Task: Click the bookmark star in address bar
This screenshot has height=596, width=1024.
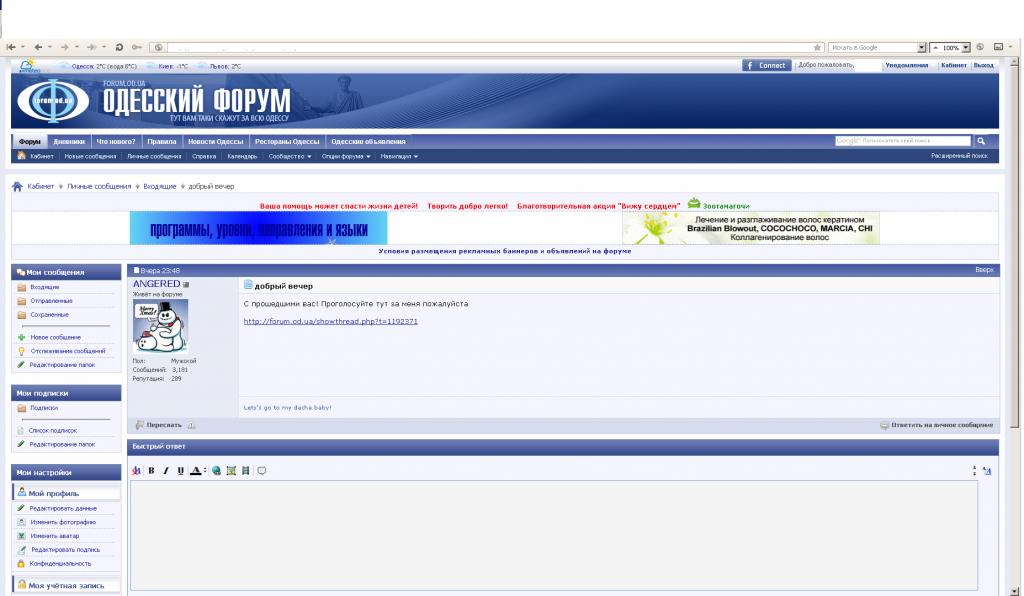Action: (x=818, y=47)
